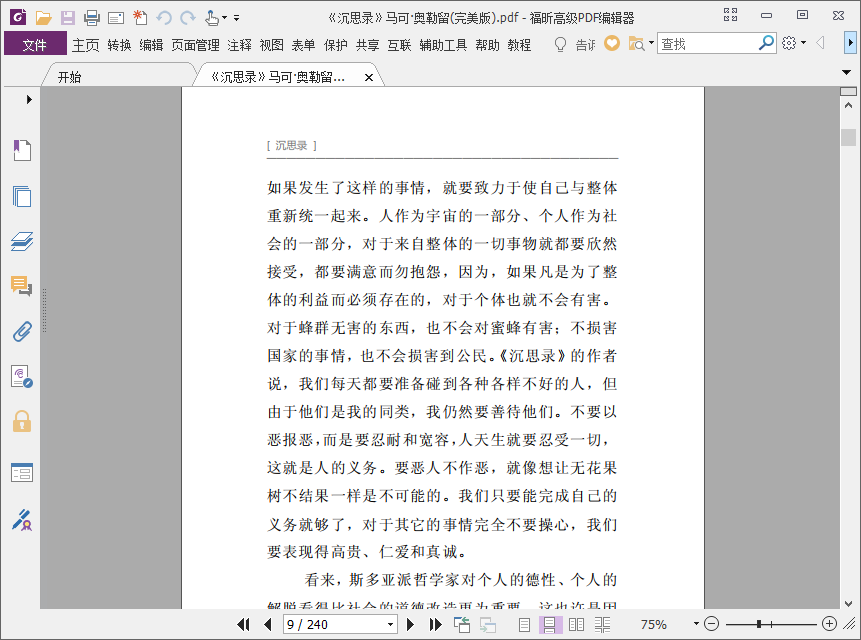Open the 视图 ribbon tab
861x640 pixels.
click(x=271, y=45)
